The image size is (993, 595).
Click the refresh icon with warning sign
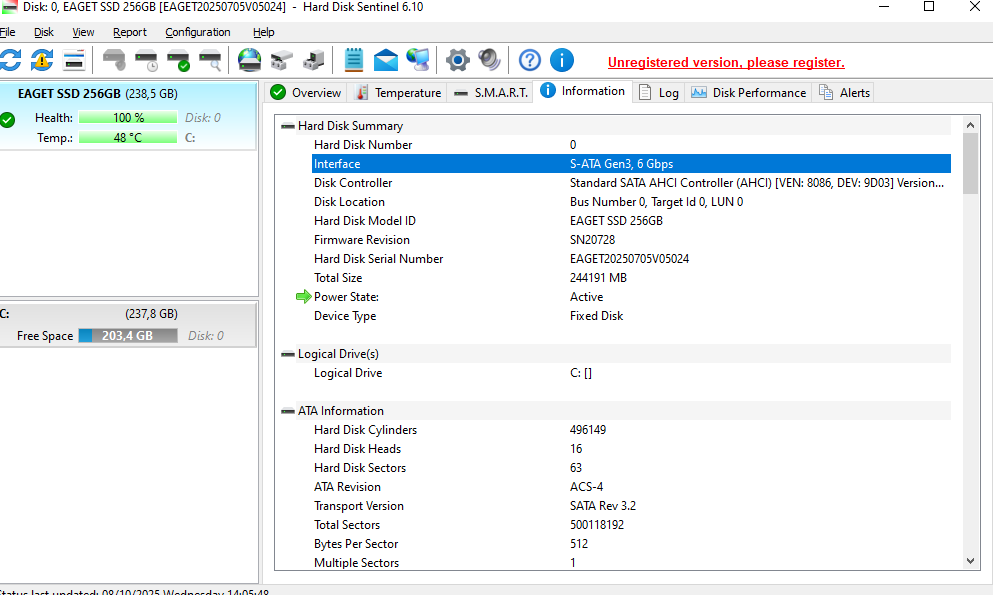pyautogui.click(x=41, y=60)
